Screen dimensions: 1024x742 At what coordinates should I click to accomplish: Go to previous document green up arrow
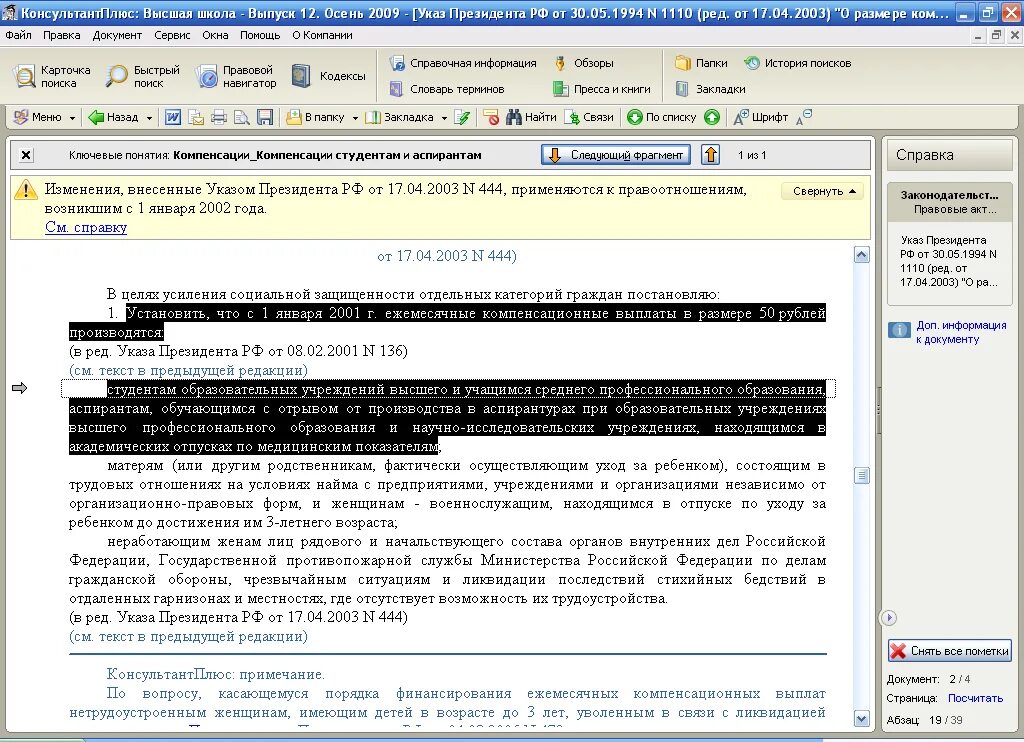tap(712, 118)
